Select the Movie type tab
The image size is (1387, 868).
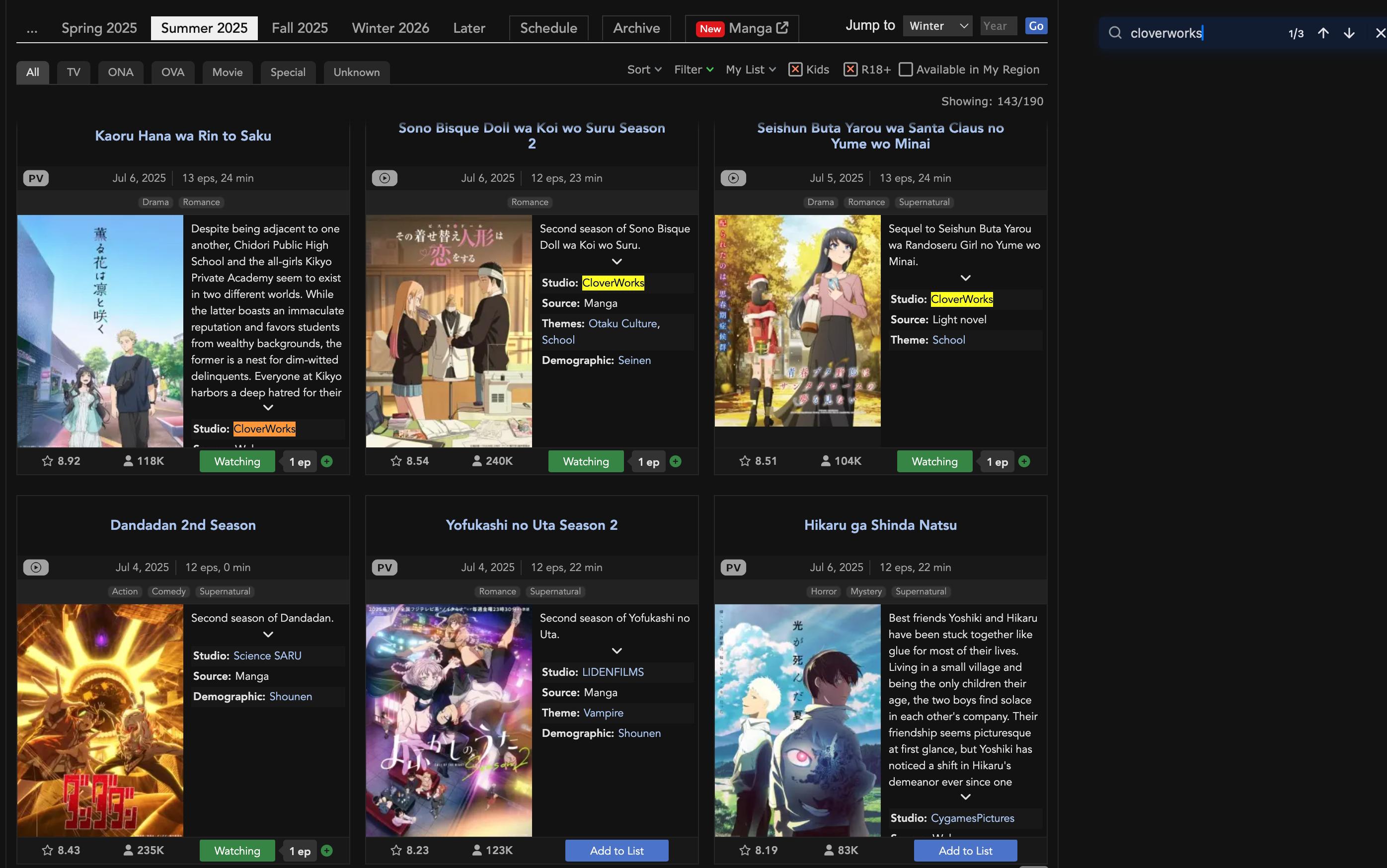(227, 72)
